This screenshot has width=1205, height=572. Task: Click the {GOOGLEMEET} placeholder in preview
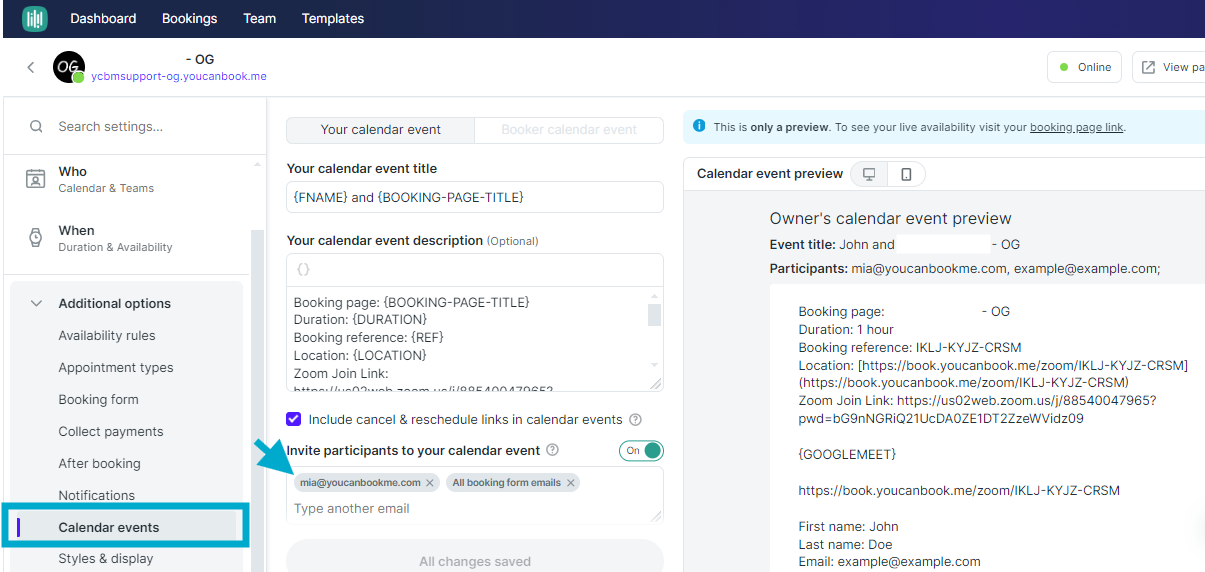pyautogui.click(x=847, y=455)
